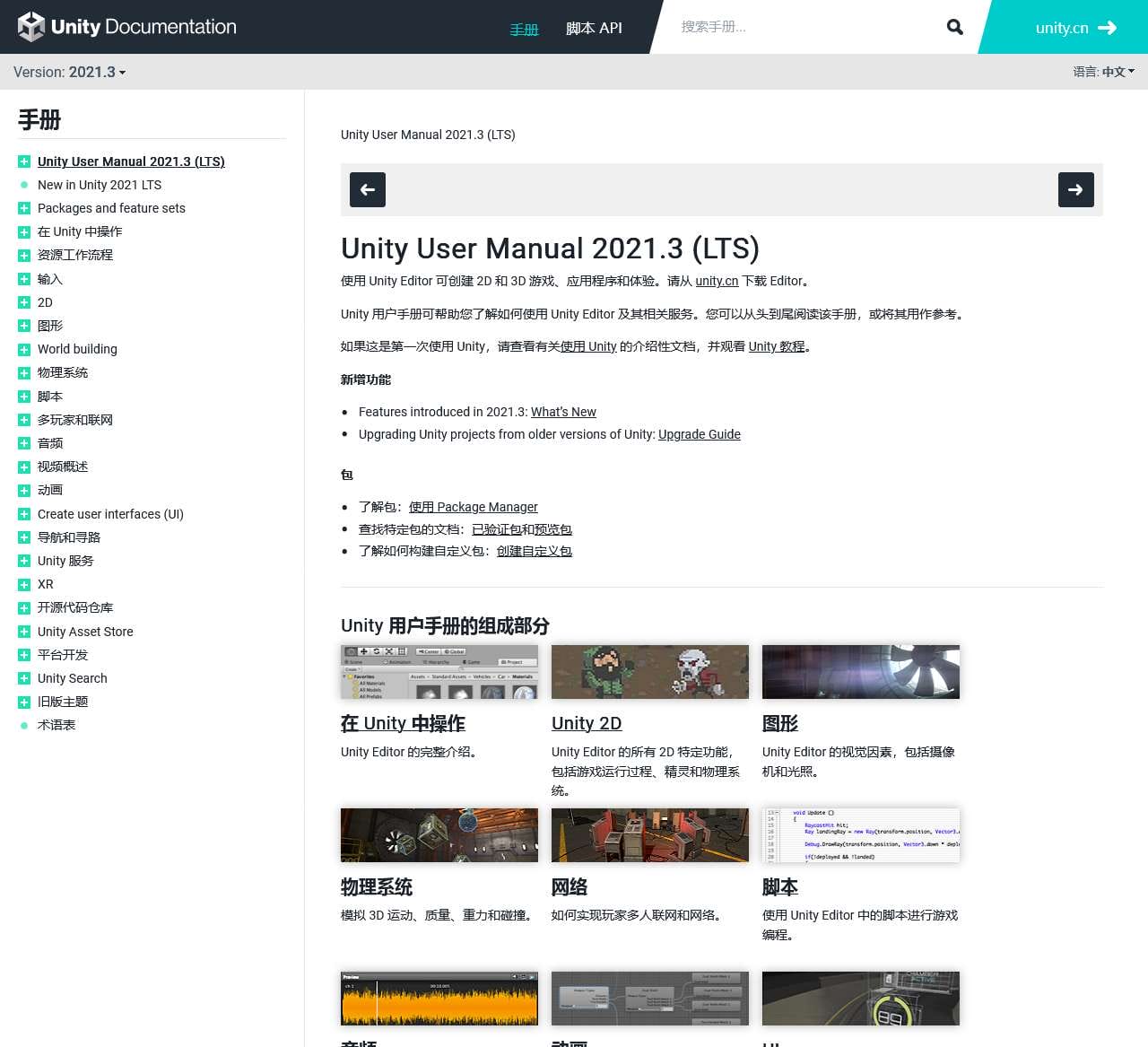Open the What's New link
The height and width of the screenshot is (1047, 1148).
point(563,412)
